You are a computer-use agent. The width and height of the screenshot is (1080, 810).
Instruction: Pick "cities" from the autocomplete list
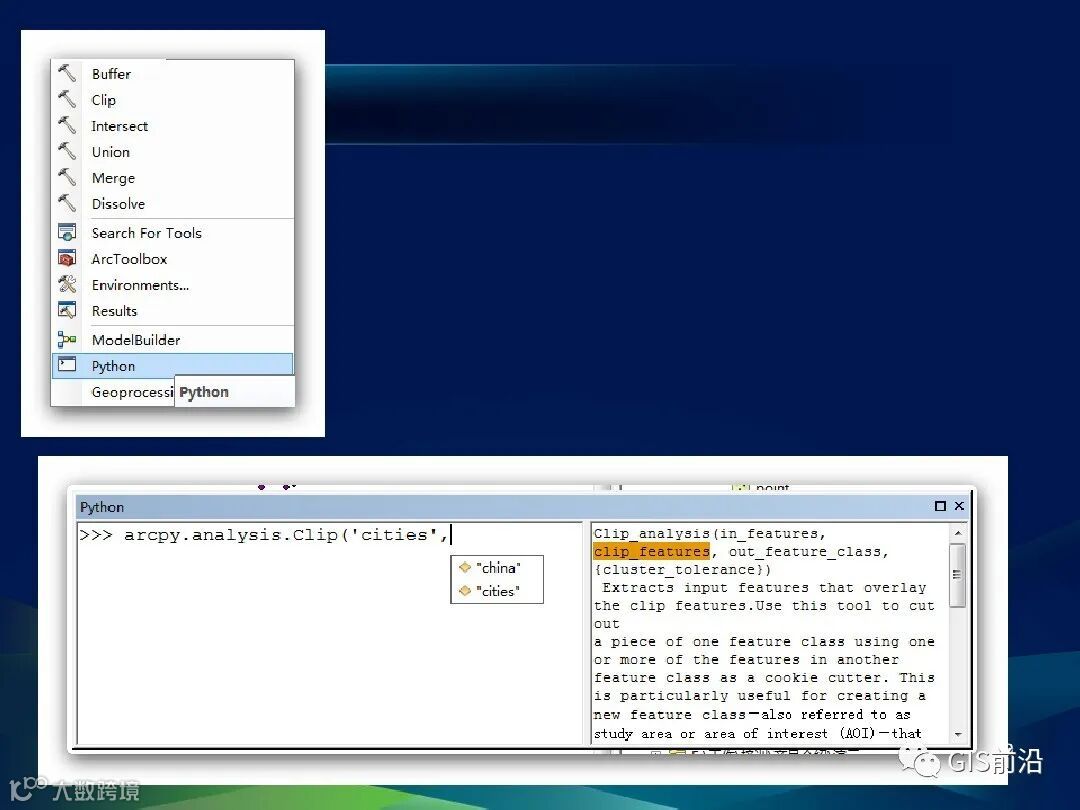point(497,591)
